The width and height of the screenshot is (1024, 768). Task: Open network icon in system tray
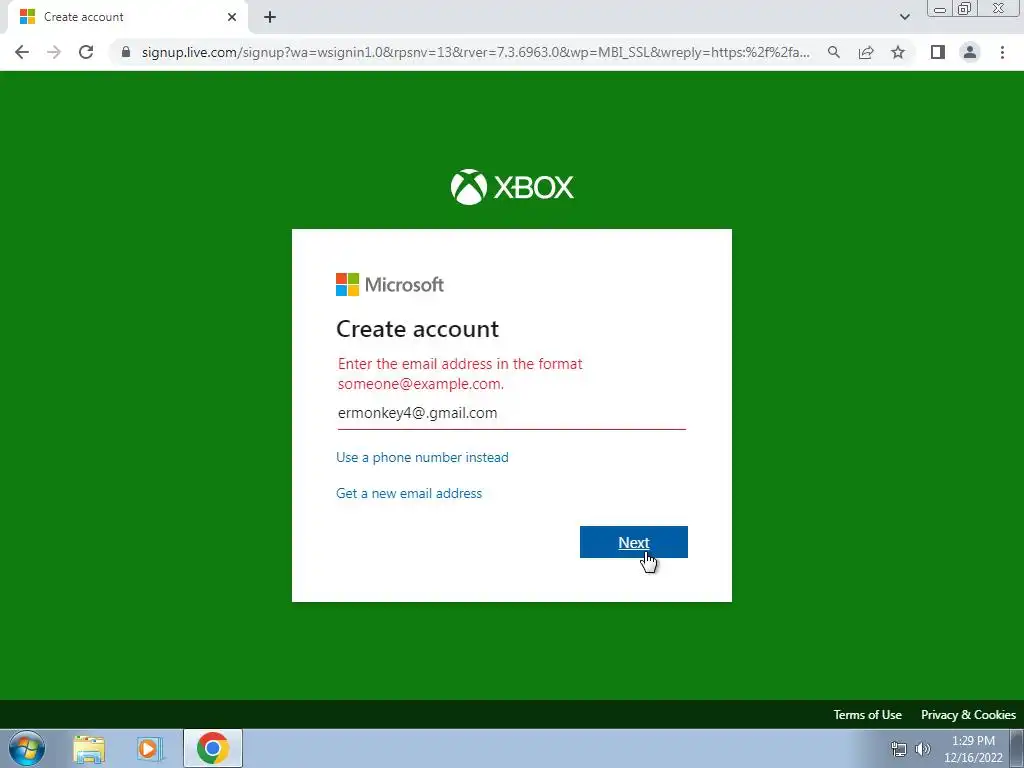[899, 748]
